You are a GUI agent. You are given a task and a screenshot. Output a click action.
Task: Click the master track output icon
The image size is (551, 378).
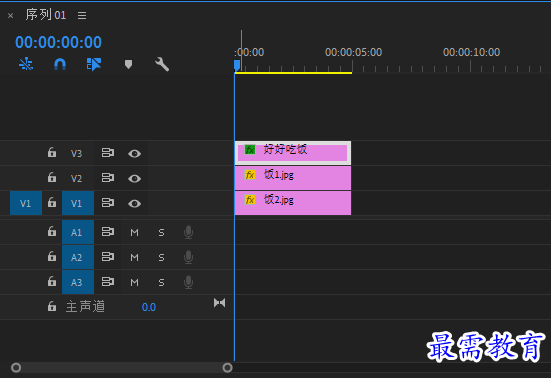pyautogui.click(x=219, y=302)
